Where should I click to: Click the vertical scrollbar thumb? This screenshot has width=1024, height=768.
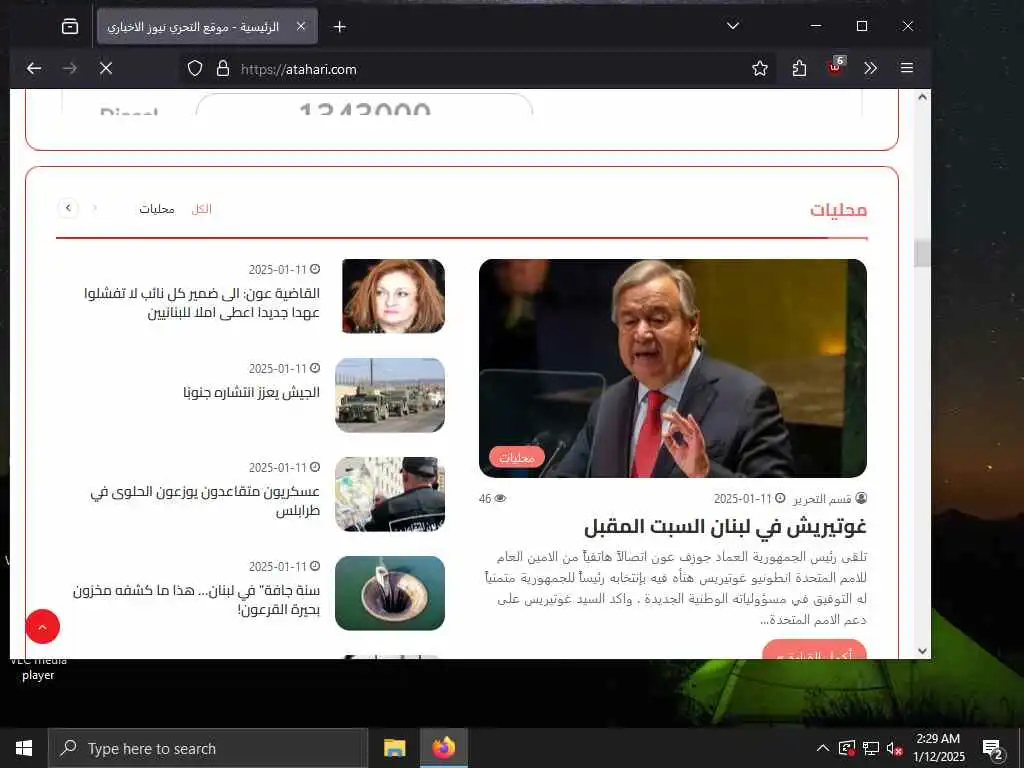pos(922,253)
